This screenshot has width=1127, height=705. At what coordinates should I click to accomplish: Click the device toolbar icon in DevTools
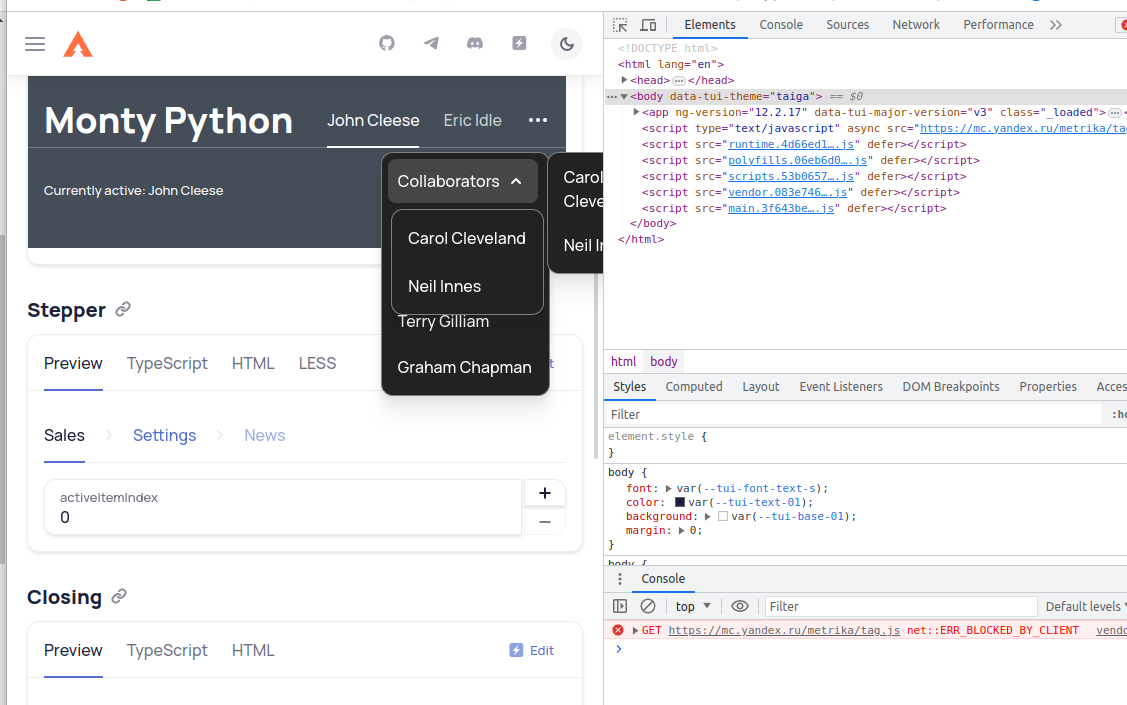pyautogui.click(x=647, y=24)
